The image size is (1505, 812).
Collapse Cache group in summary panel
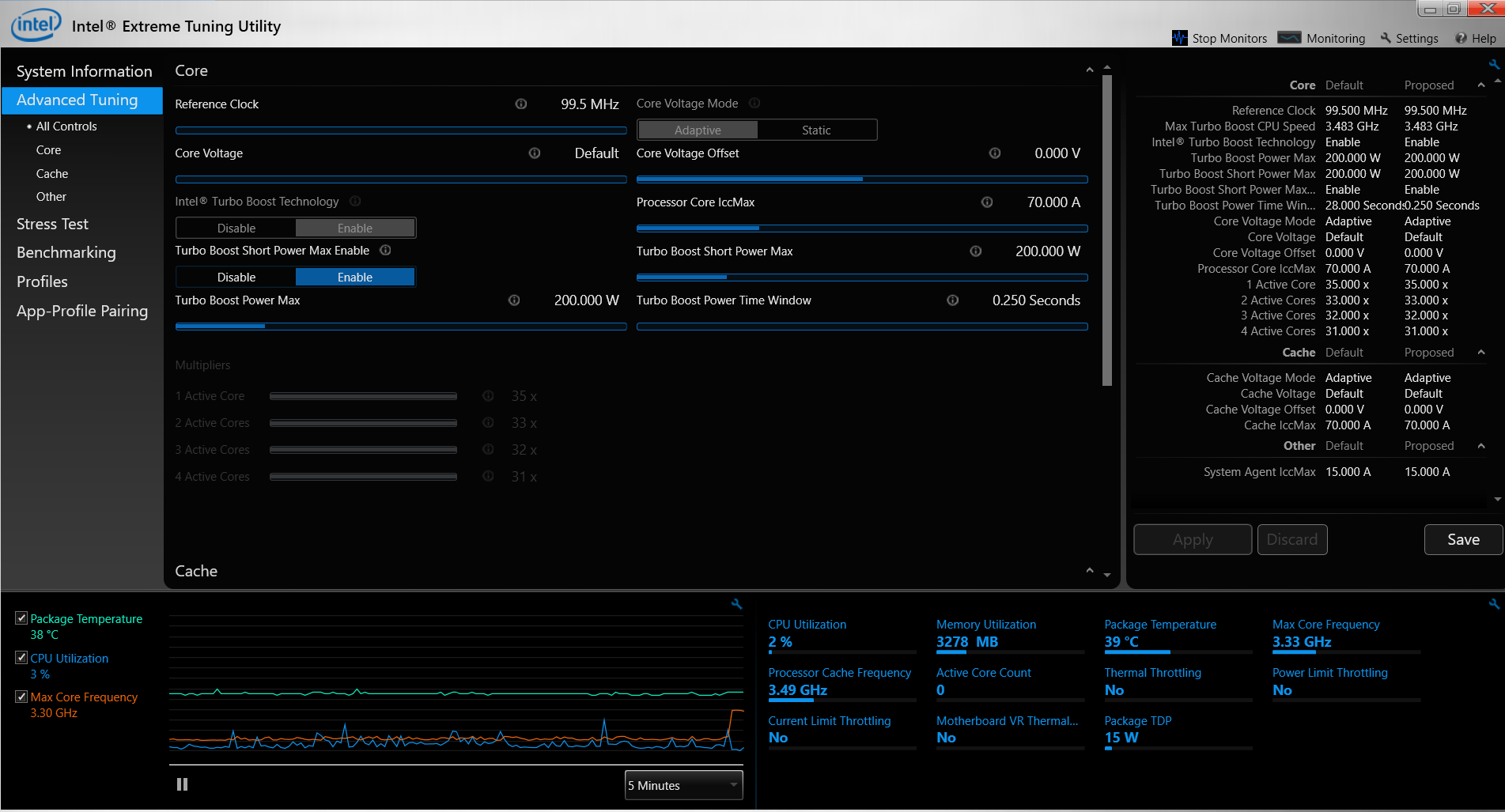click(1481, 352)
